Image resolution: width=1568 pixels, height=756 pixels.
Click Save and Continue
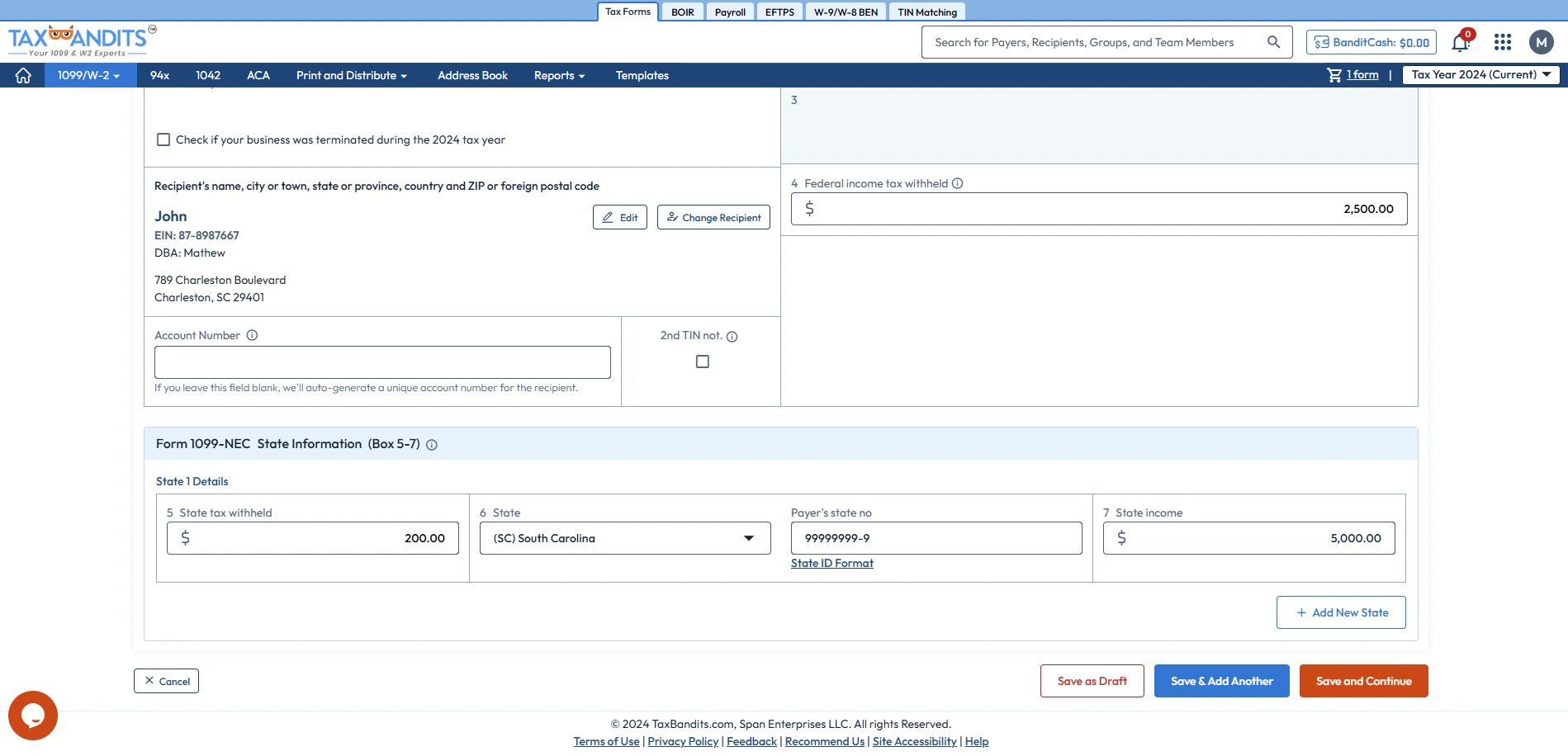[1363, 681]
